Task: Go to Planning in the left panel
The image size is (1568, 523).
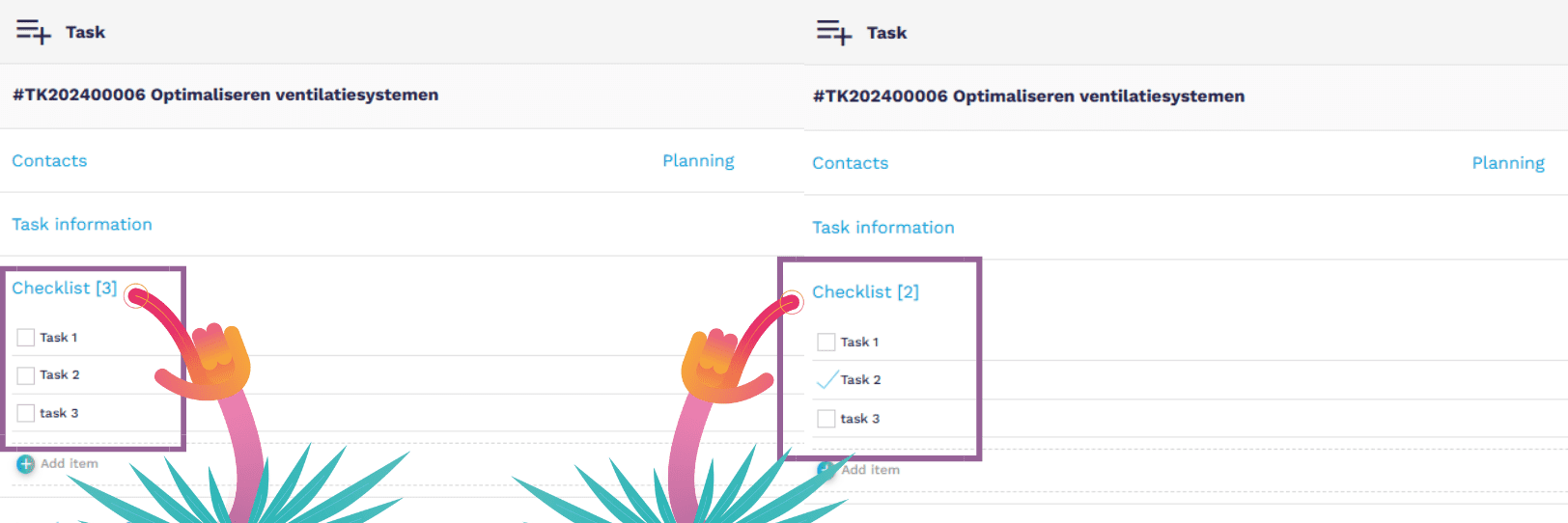Action: pyautogui.click(x=698, y=161)
